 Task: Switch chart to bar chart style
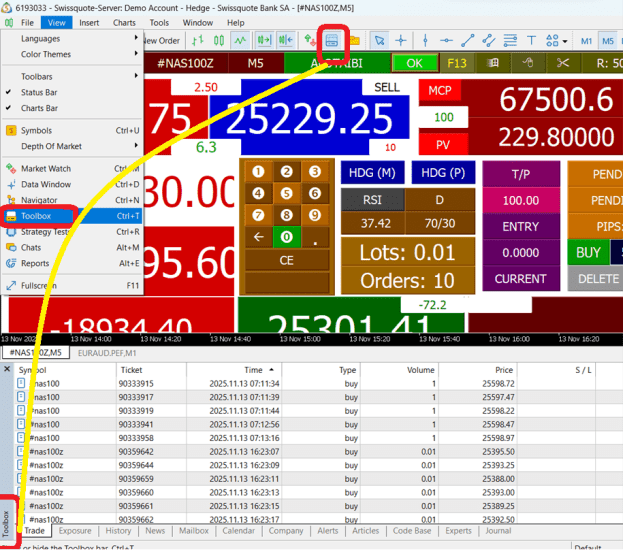click(x=198, y=40)
